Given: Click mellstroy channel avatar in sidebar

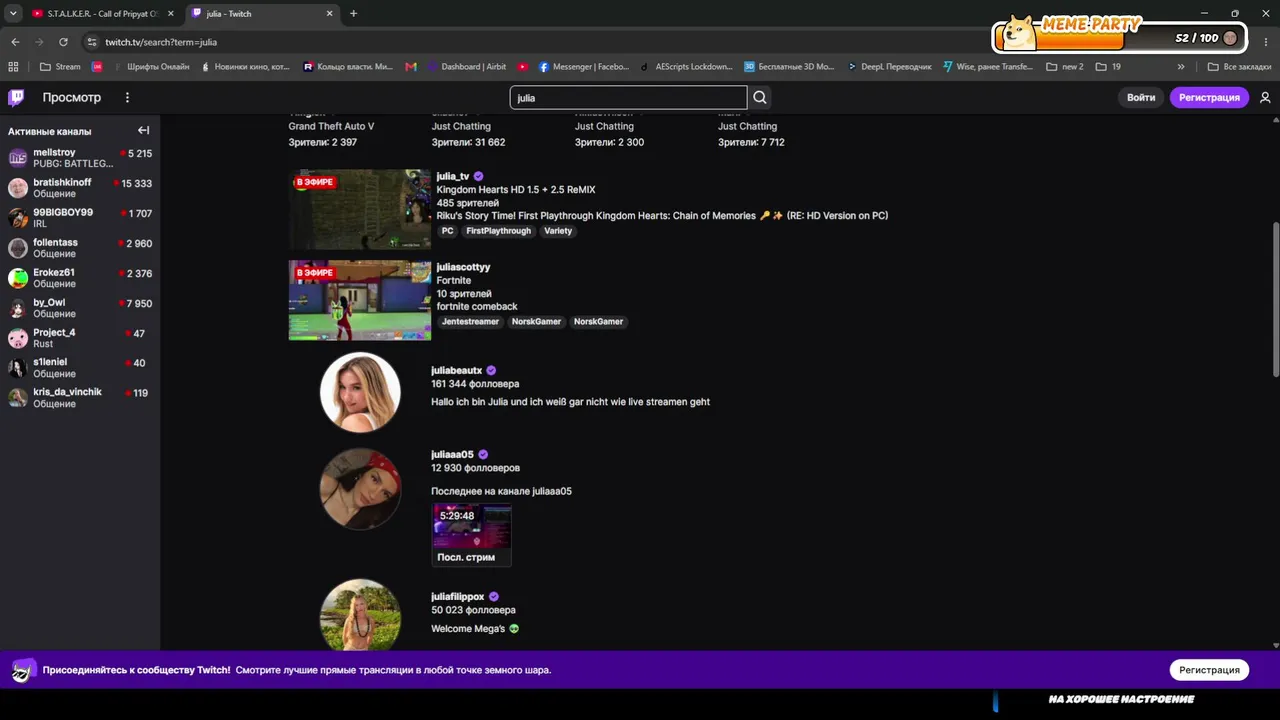Looking at the screenshot, I should coord(18,158).
